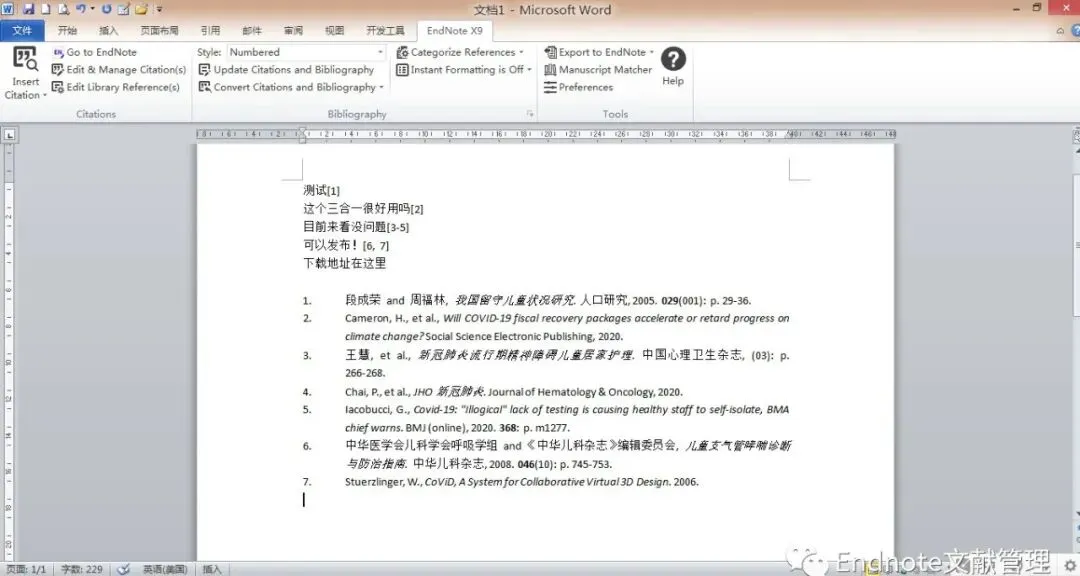Image resolution: width=1080 pixels, height=576 pixels.
Task: Open the Undo history dropdown arrow
Action: pyautogui.click(x=92, y=9)
